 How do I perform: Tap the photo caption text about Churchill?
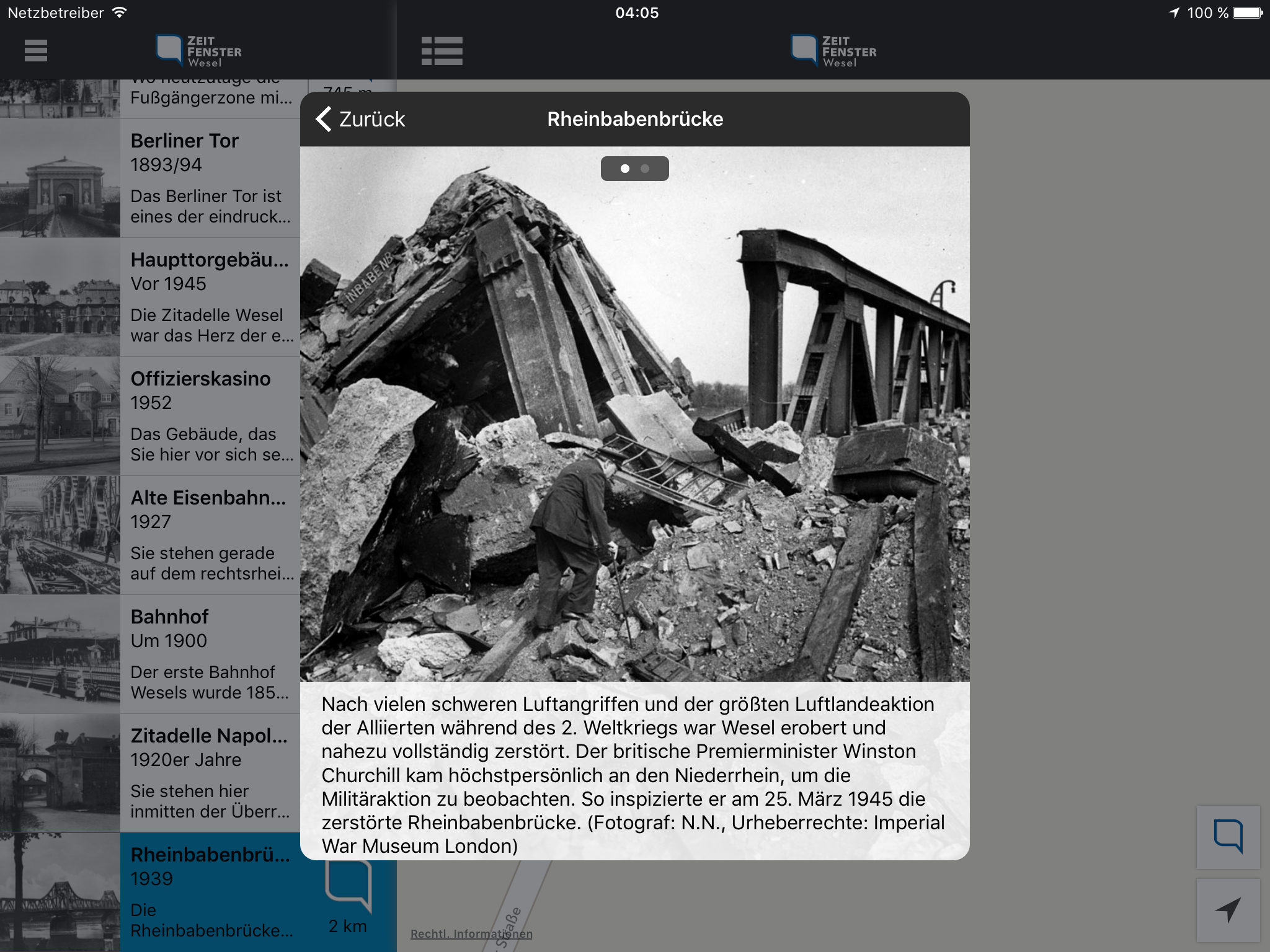point(633,775)
